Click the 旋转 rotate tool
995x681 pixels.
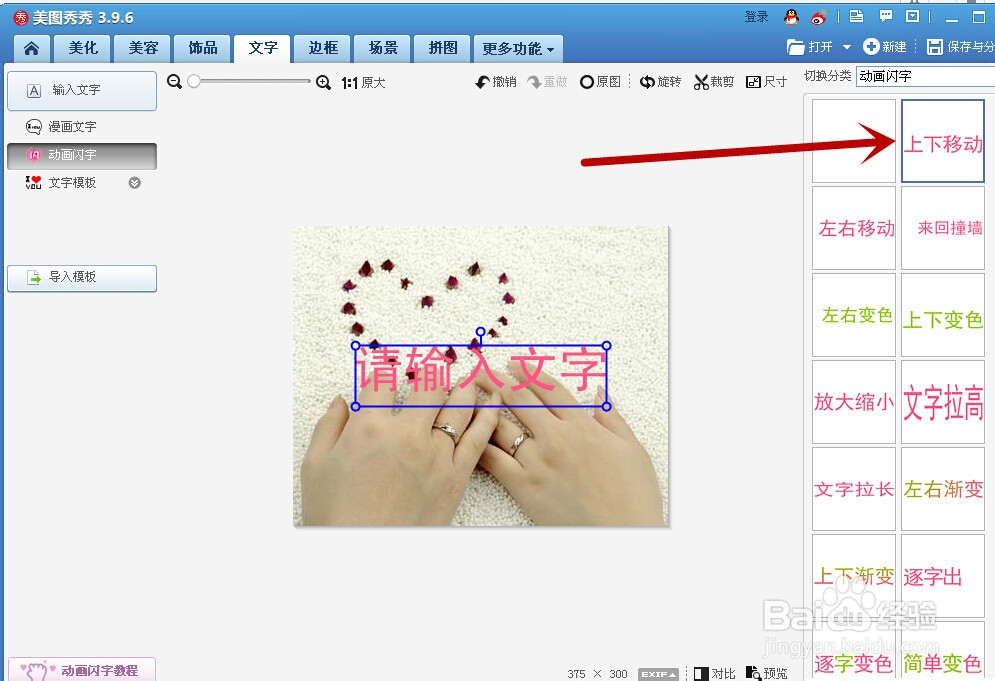coord(660,82)
